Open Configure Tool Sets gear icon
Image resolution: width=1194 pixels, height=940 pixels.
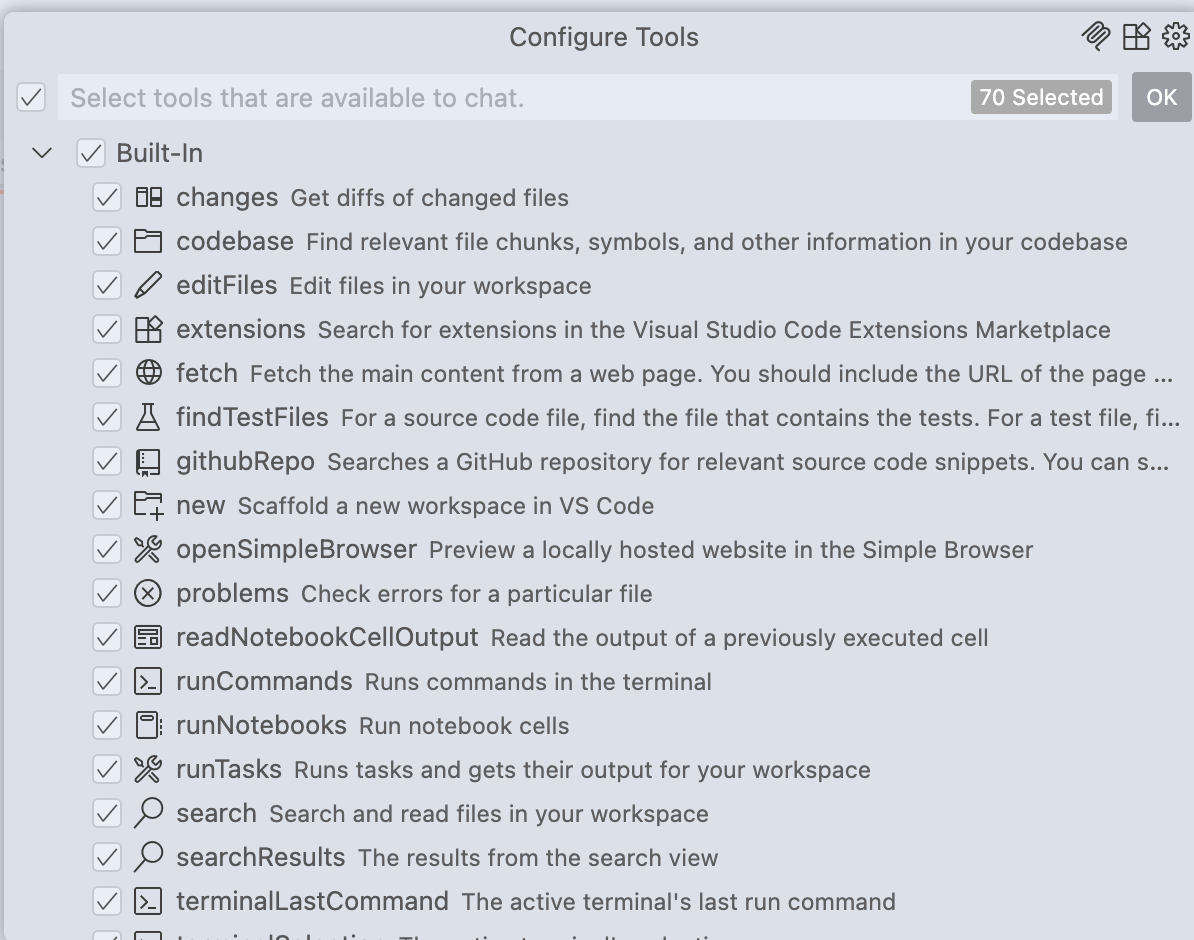click(x=1176, y=36)
